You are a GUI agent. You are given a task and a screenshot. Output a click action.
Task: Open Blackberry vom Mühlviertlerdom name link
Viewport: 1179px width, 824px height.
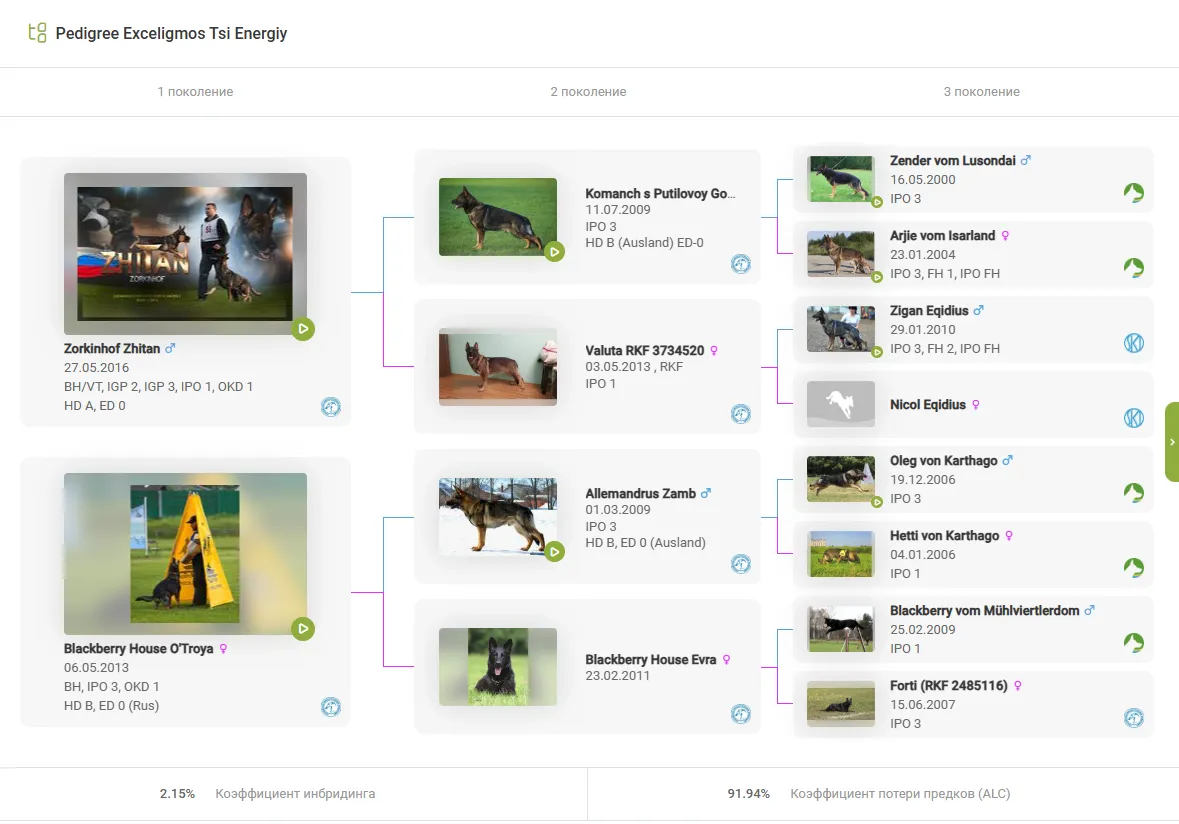click(x=984, y=611)
